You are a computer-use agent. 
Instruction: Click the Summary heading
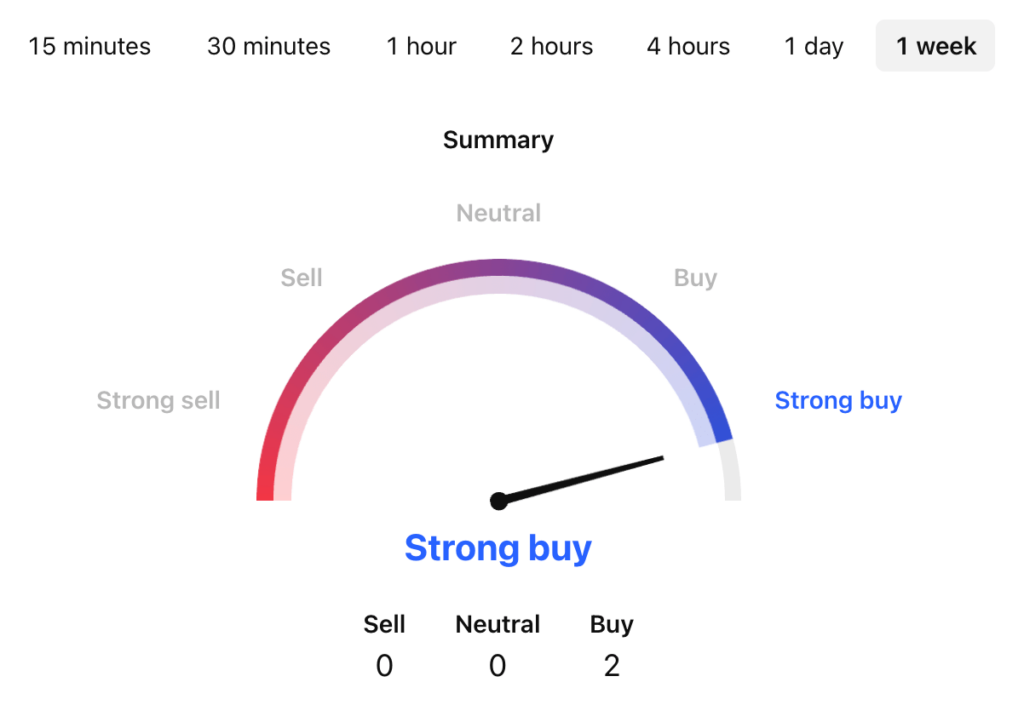498,140
